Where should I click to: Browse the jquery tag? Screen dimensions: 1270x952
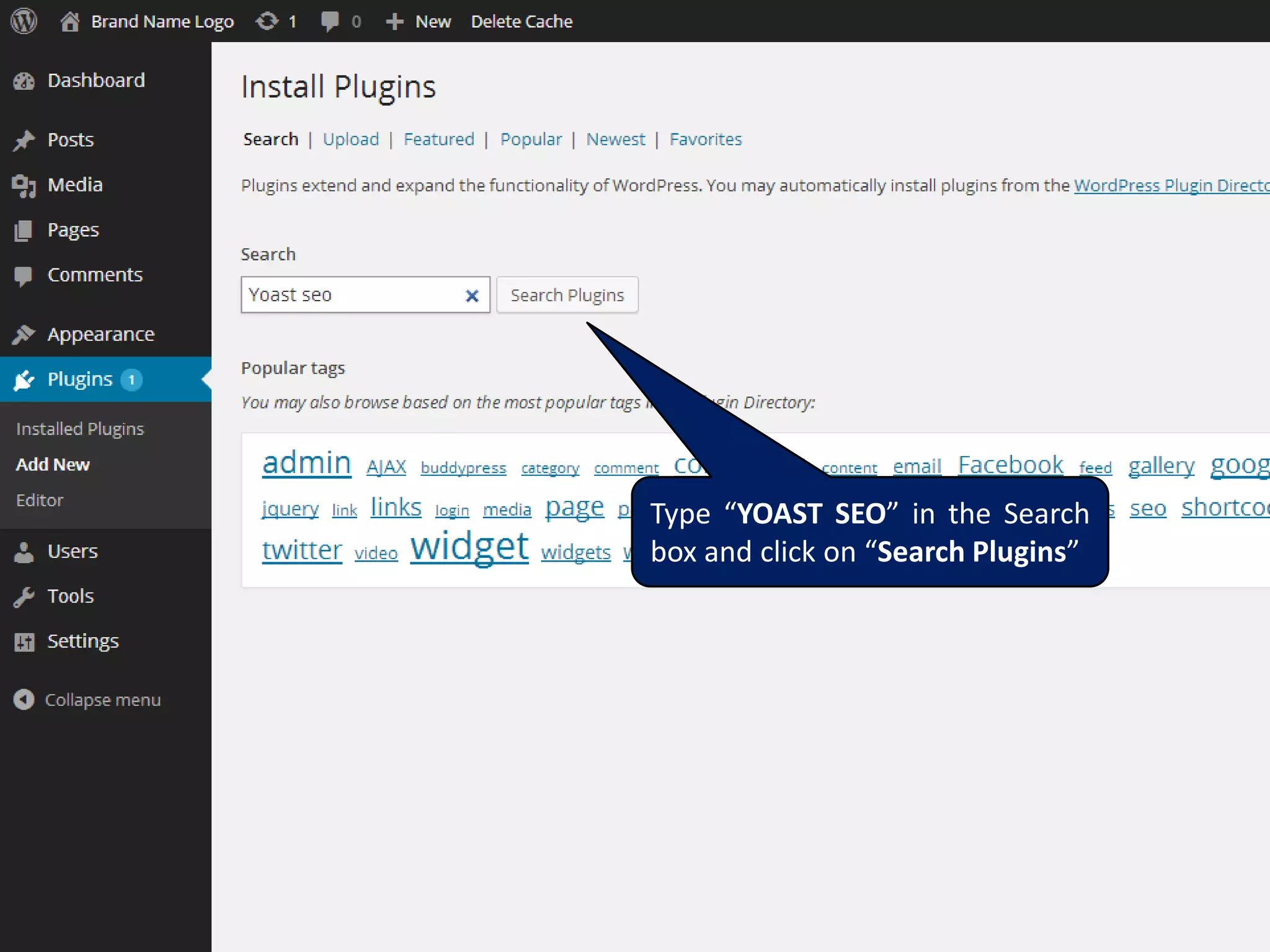(290, 509)
